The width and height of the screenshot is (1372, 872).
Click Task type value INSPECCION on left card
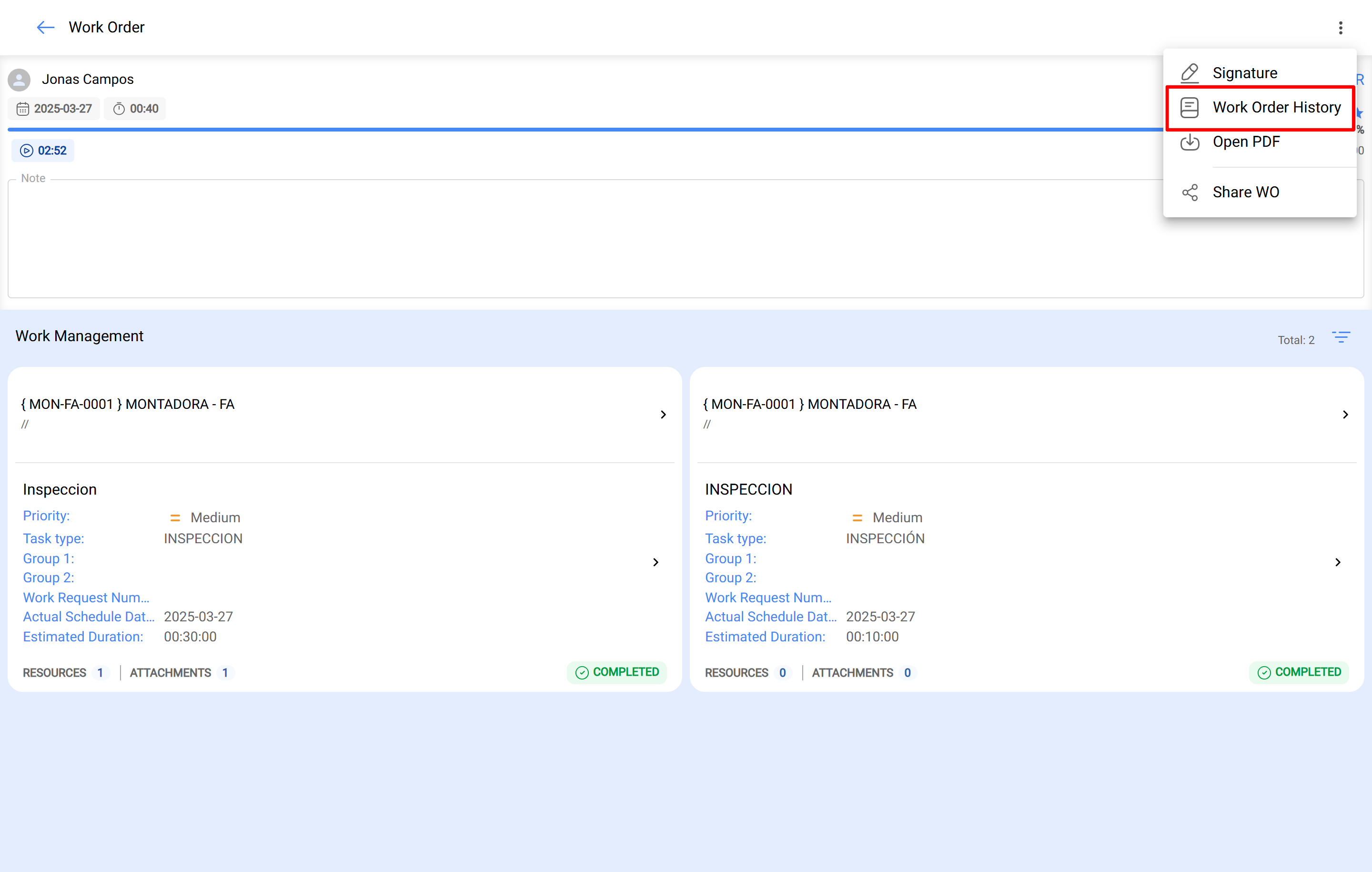(x=203, y=539)
